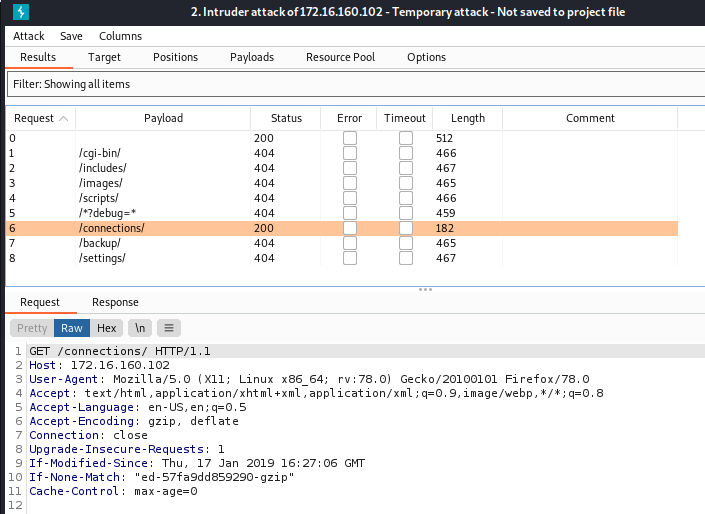
Task: Open the Save menu
Action: pos(71,36)
